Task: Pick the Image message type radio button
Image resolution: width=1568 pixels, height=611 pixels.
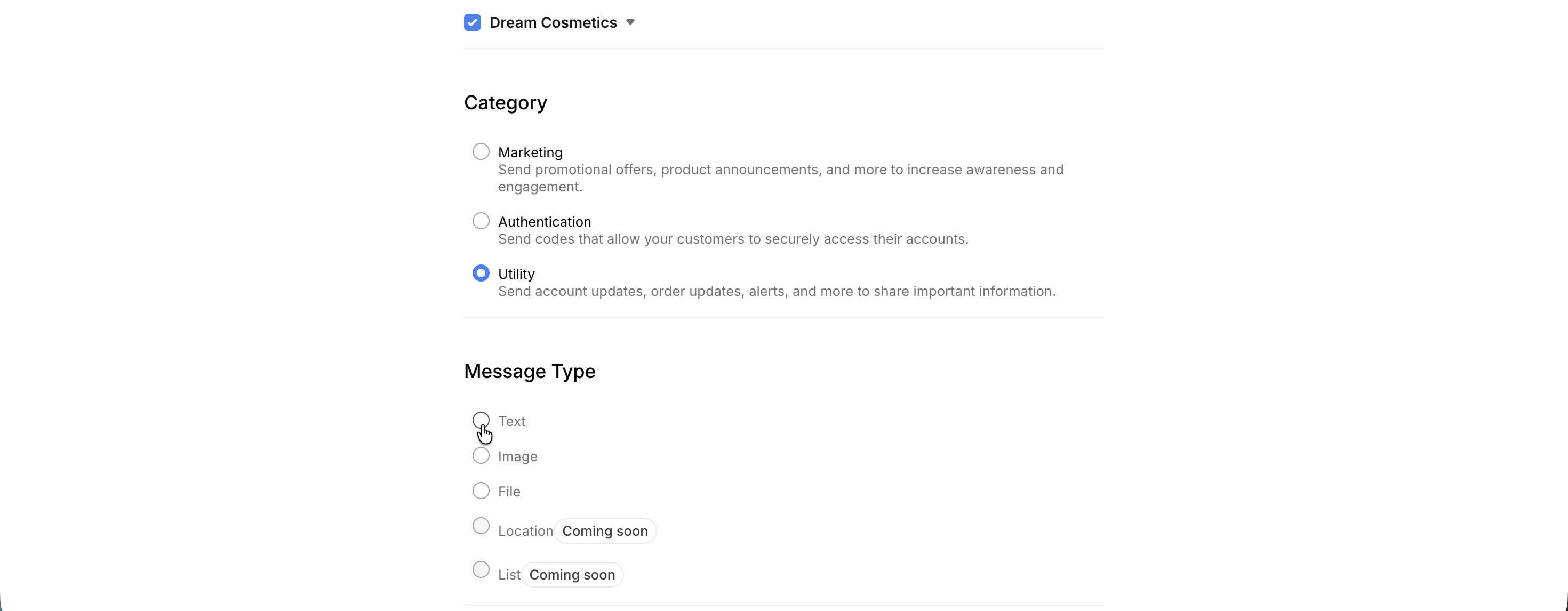Action: point(481,455)
